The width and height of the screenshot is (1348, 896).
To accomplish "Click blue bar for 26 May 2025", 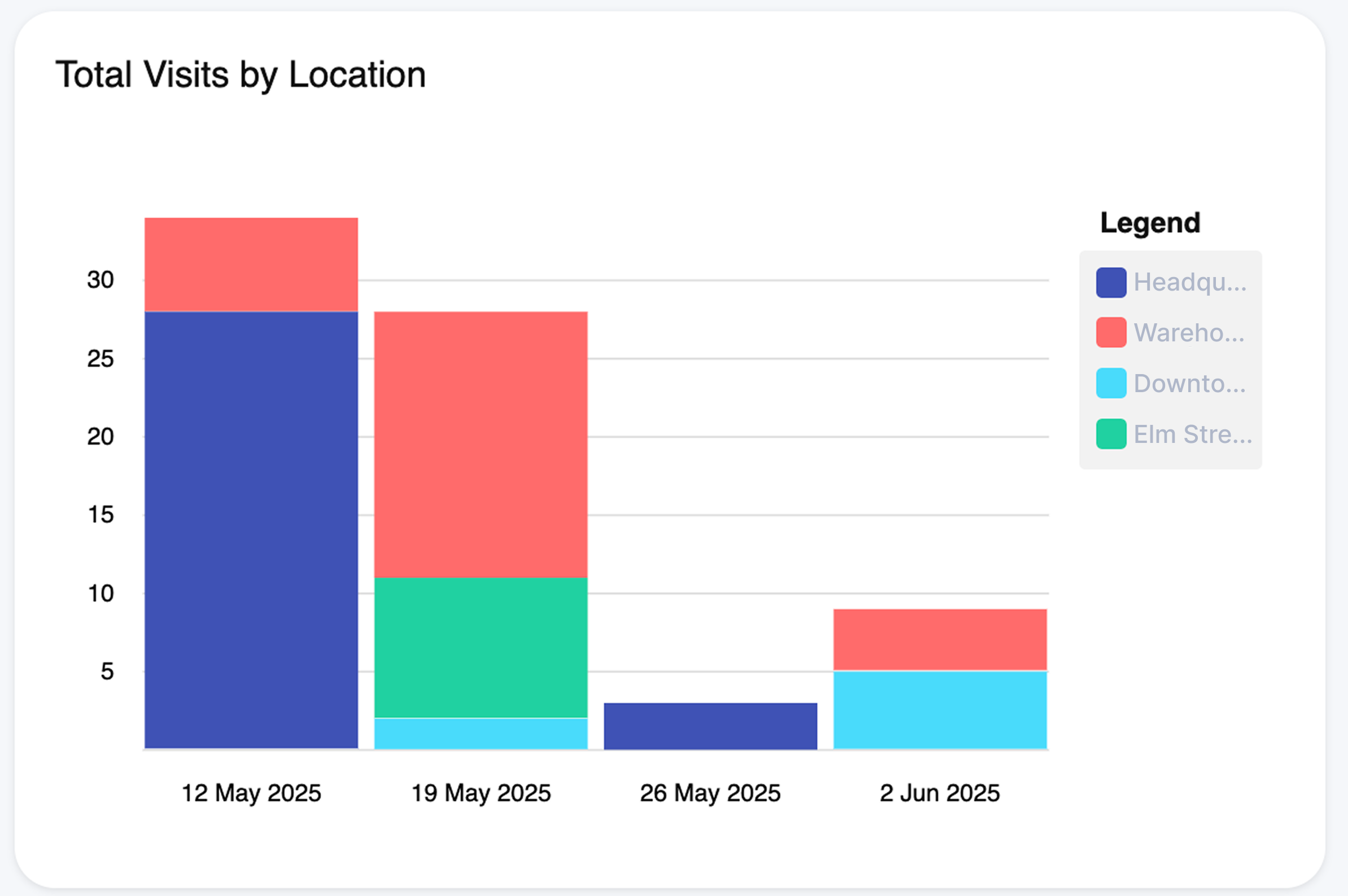I will coord(710,726).
